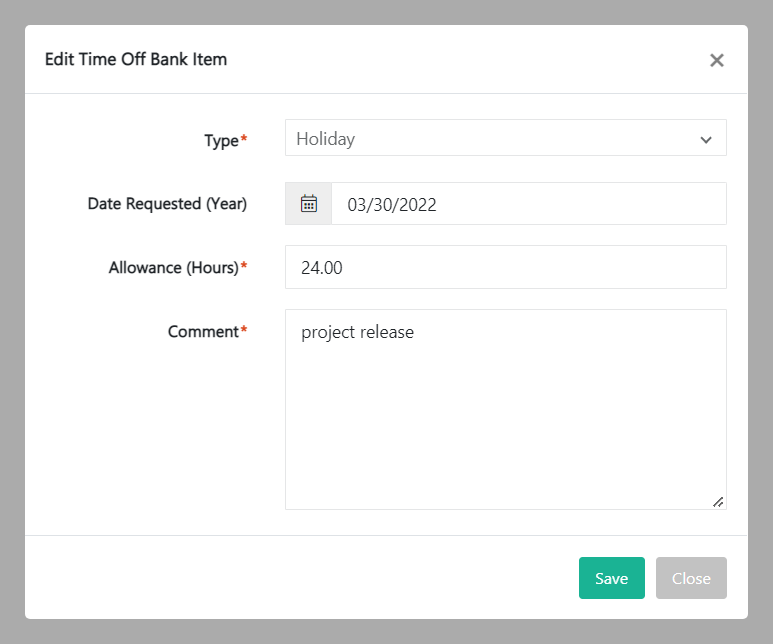Viewport: 773px width, 644px height.
Task: Click the 'Allowance (Hours)' label
Action: click(173, 268)
